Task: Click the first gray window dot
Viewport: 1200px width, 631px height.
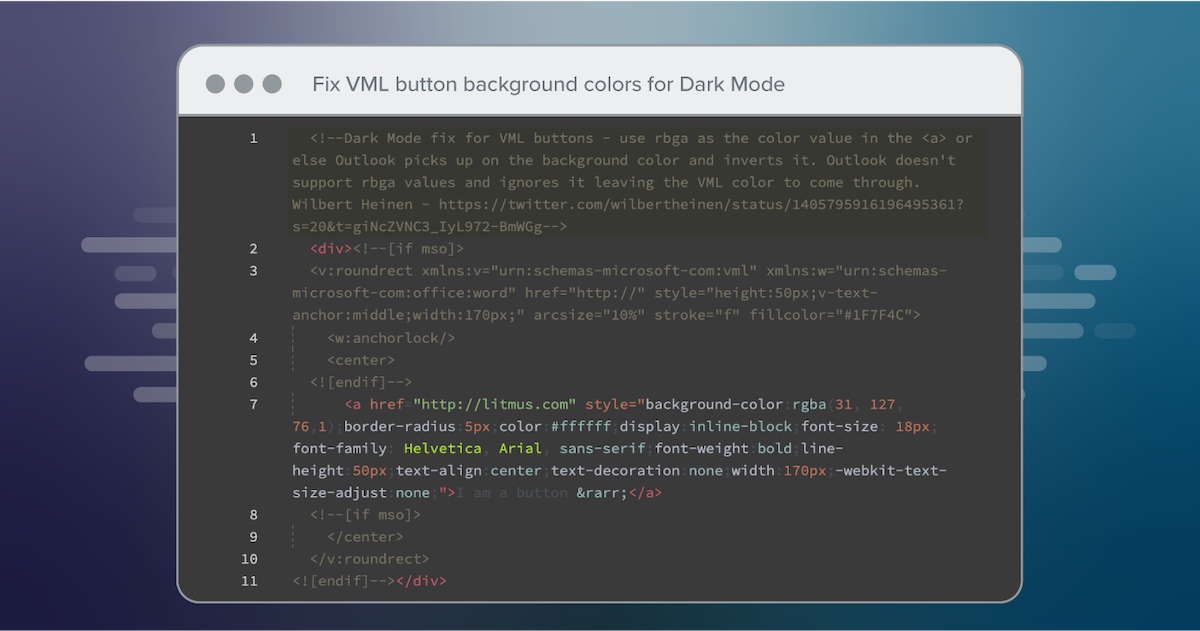Action: click(215, 84)
